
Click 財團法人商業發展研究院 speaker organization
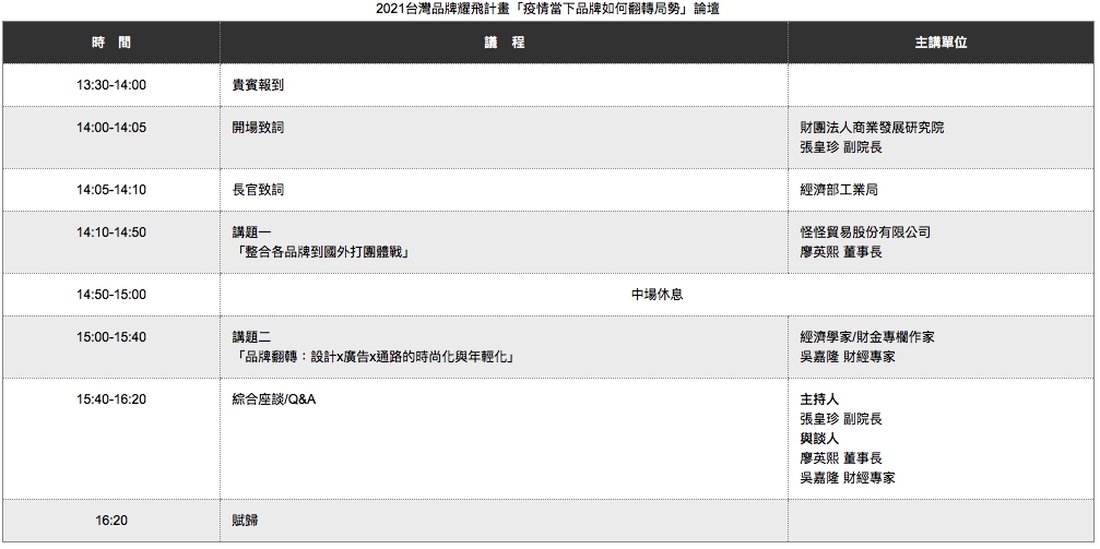(x=871, y=127)
